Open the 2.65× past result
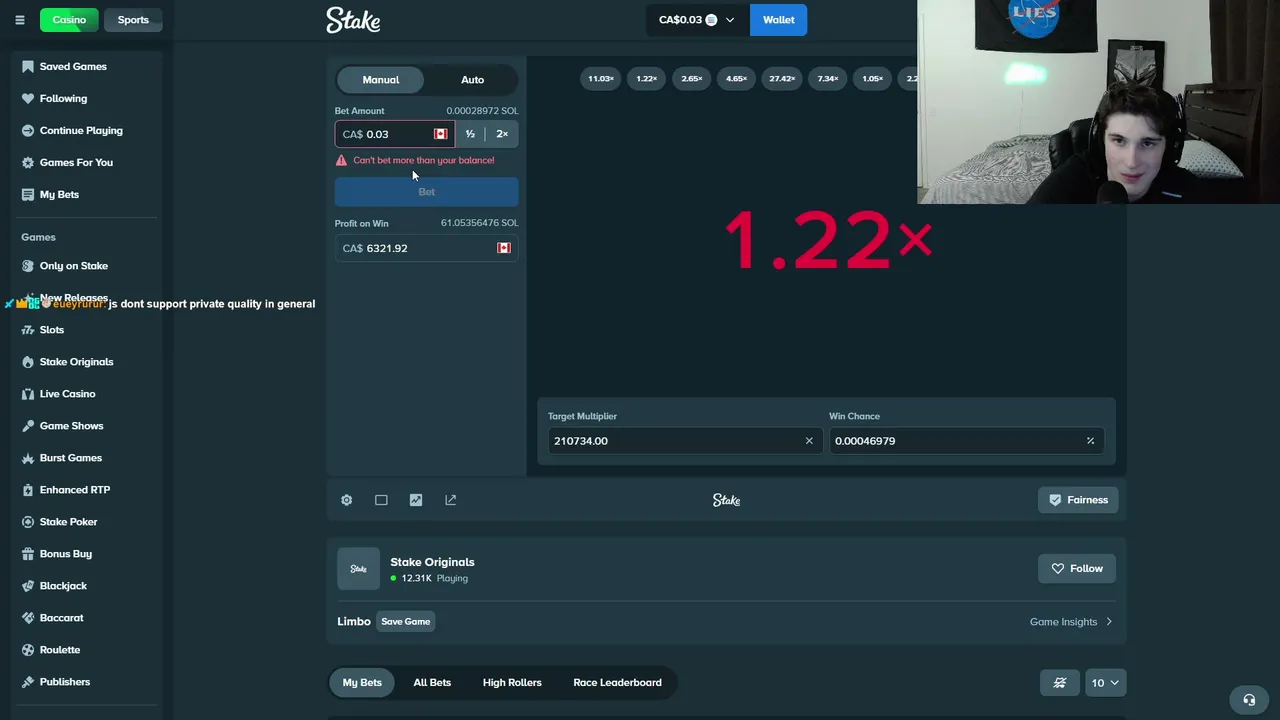Viewport: 1280px width, 720px height. click(692, 79)
